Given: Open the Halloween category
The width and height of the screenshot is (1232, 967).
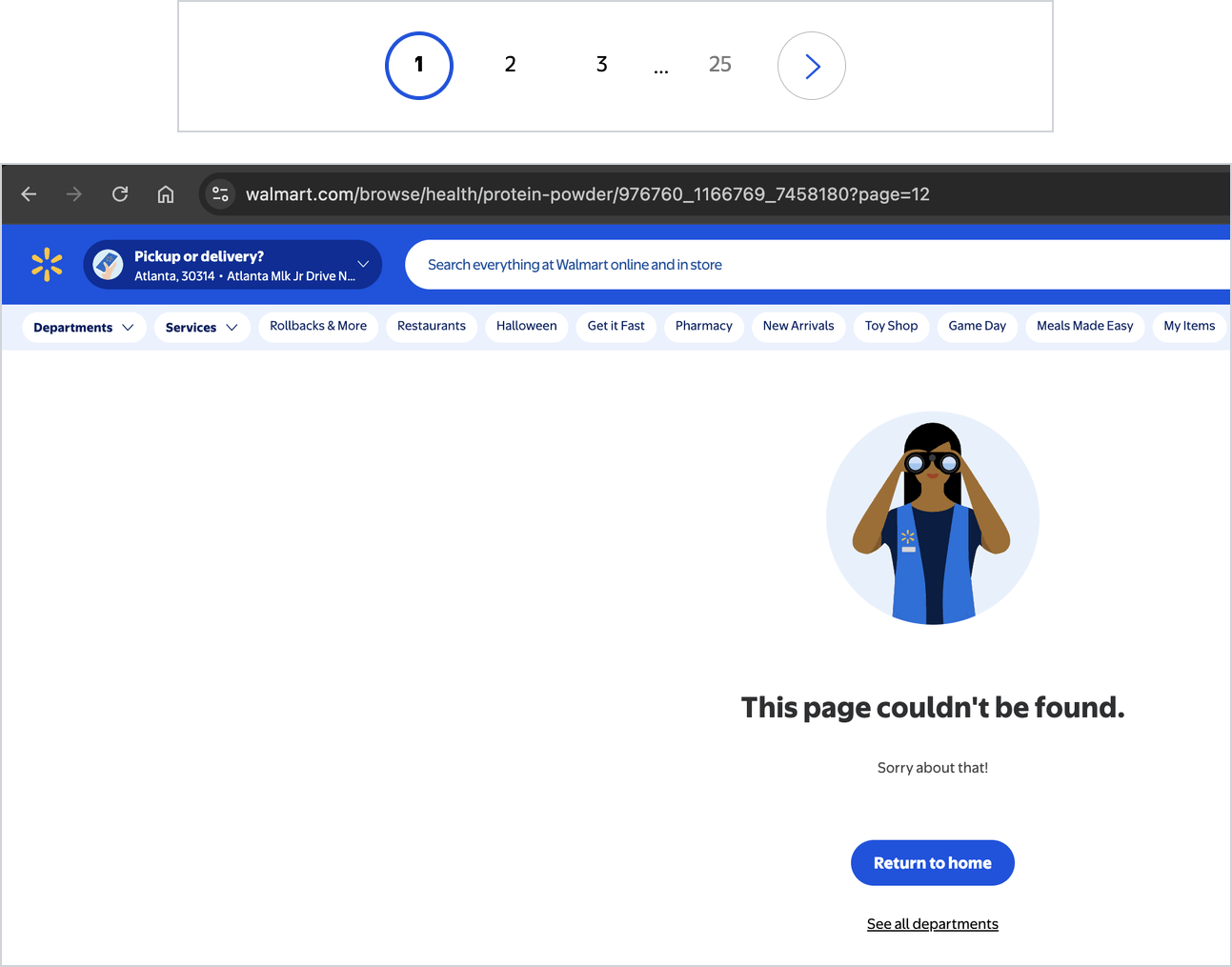Looking at the screenshot, I should [527, 326].
